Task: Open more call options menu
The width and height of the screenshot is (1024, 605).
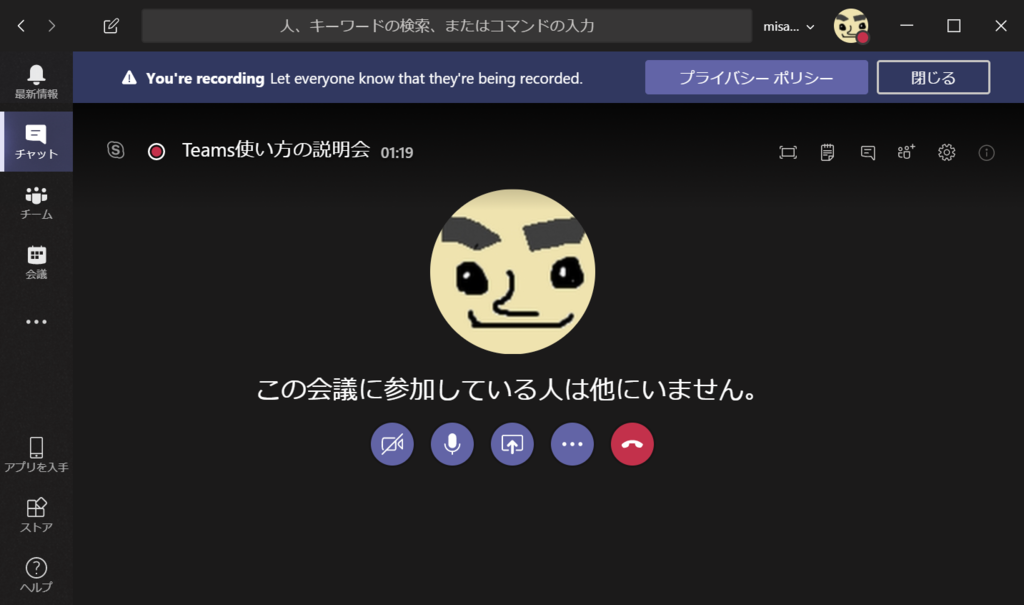Action: click(x=571, y=444)
